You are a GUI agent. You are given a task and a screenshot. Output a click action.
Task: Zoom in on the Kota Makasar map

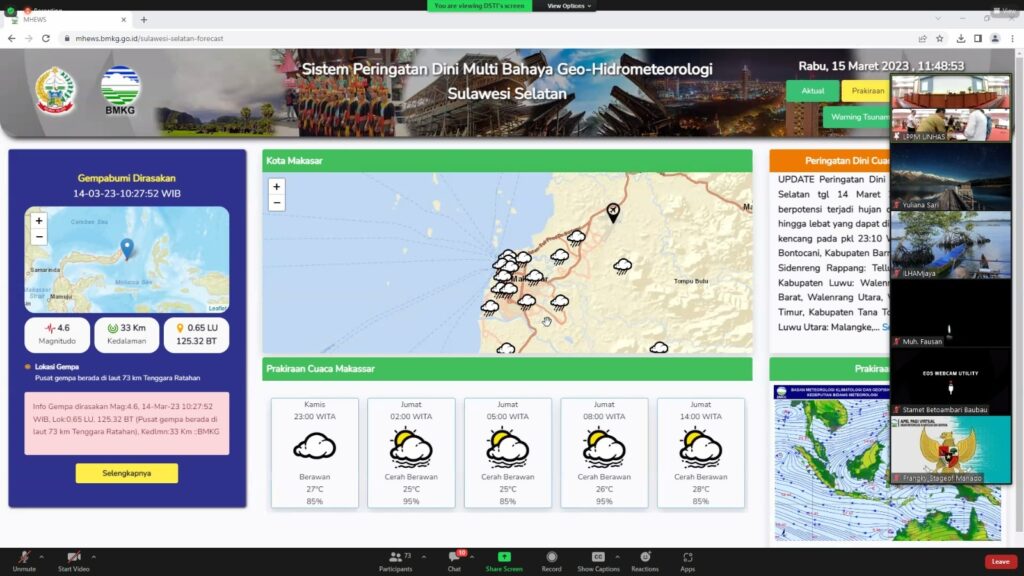pos(277,186)
